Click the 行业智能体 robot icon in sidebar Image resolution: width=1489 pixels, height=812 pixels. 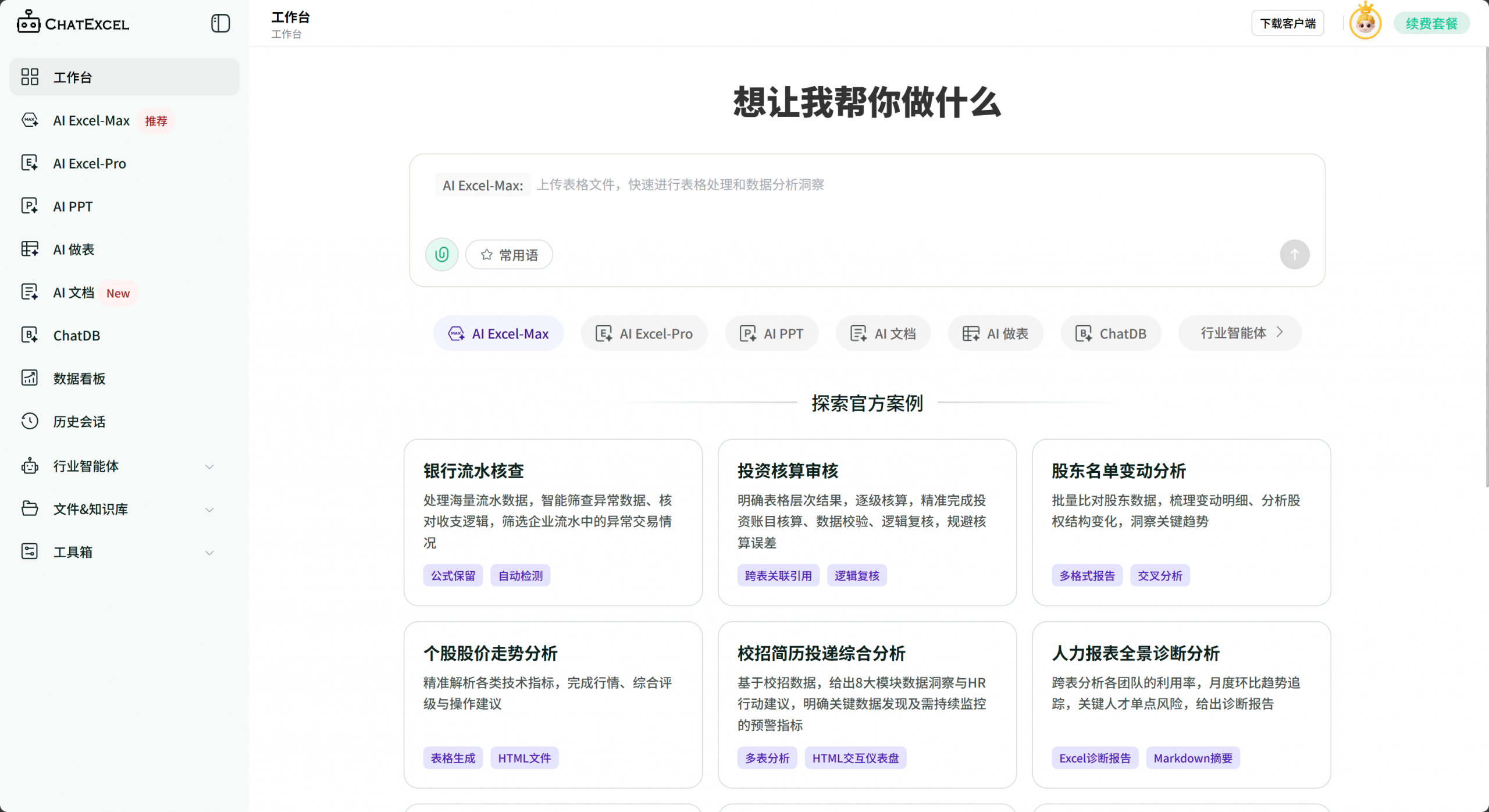pos(30,466)
